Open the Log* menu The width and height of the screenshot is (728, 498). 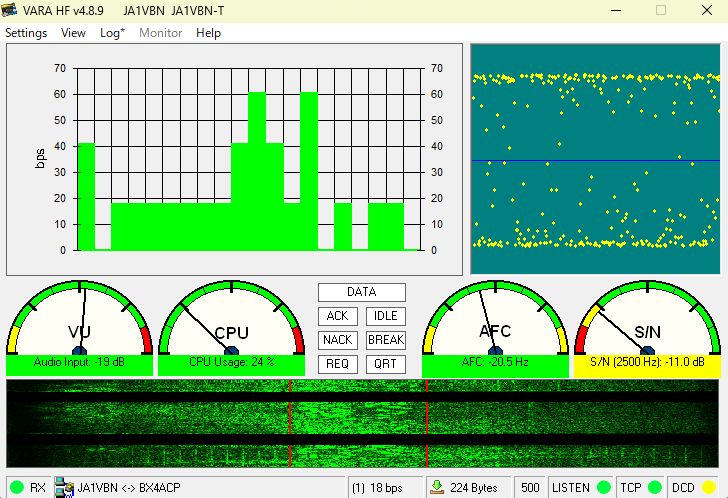[112, 33]
